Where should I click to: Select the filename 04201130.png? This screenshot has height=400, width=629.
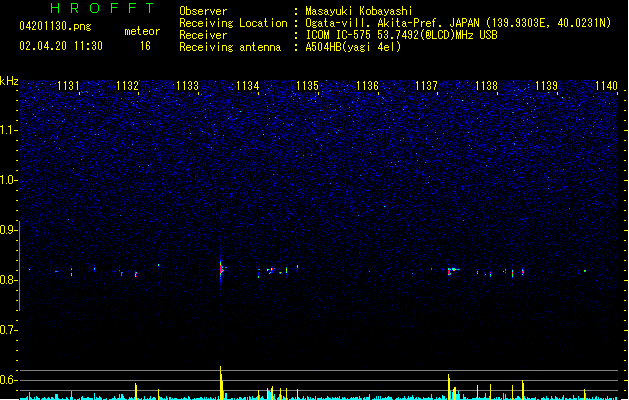[55, 26]
